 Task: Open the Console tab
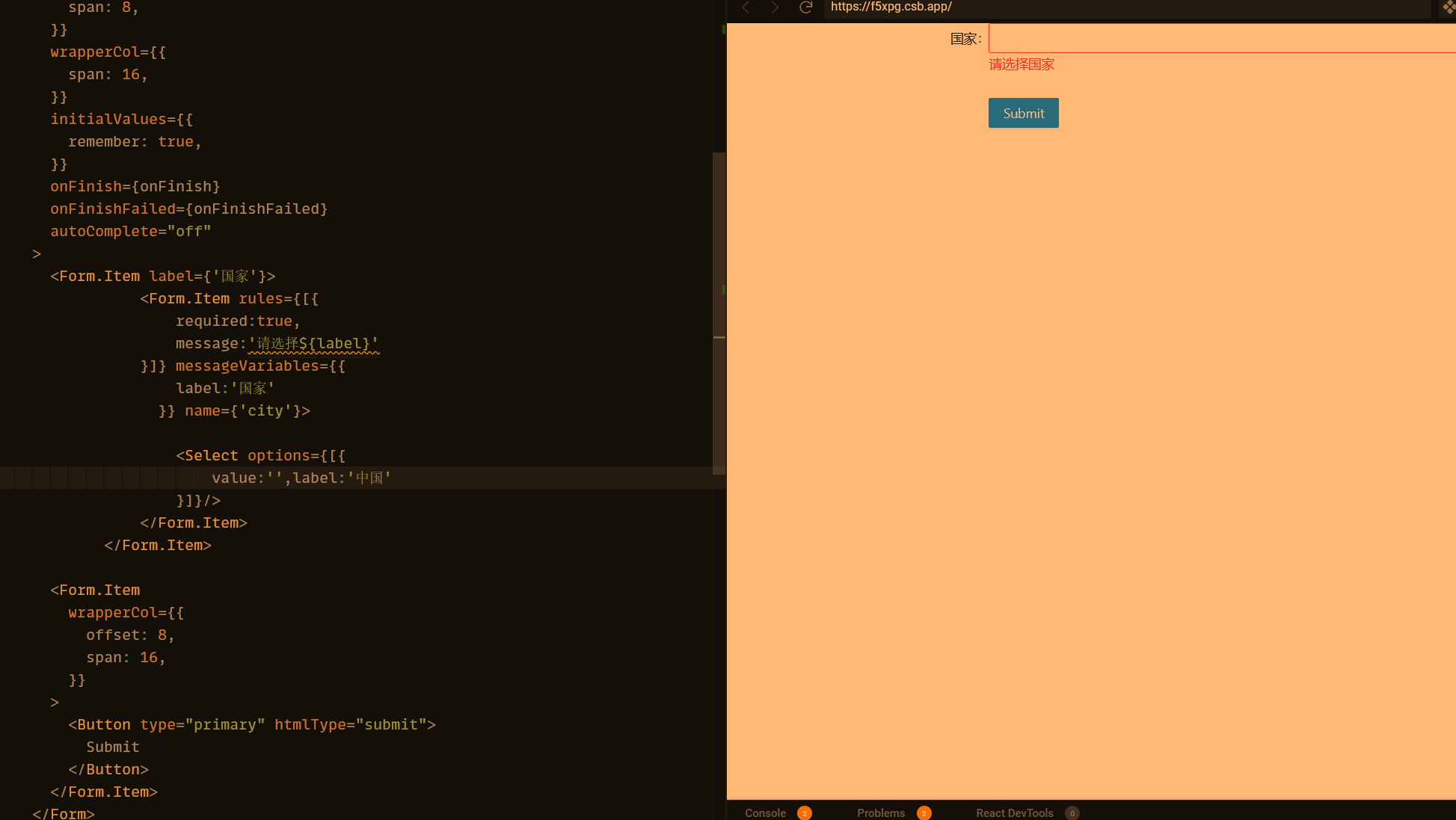pos(765,813)
